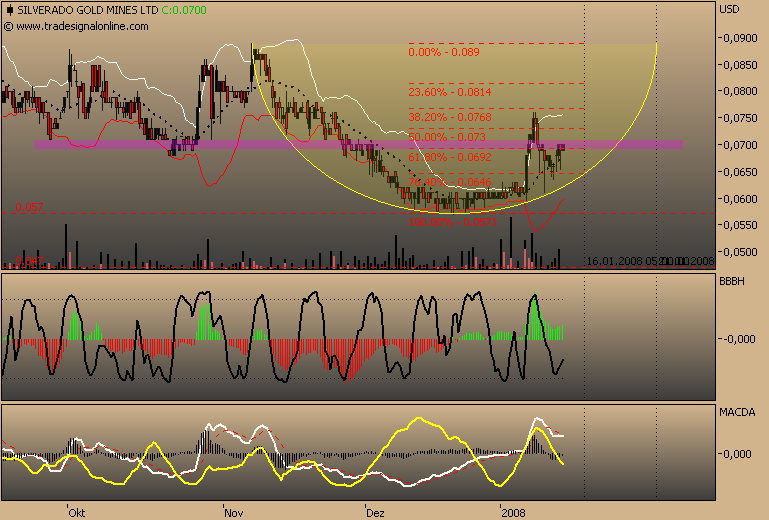Click the 100.00% - 0.0571 Fibonacci label
769x520 pixels.
pos(453,222)
